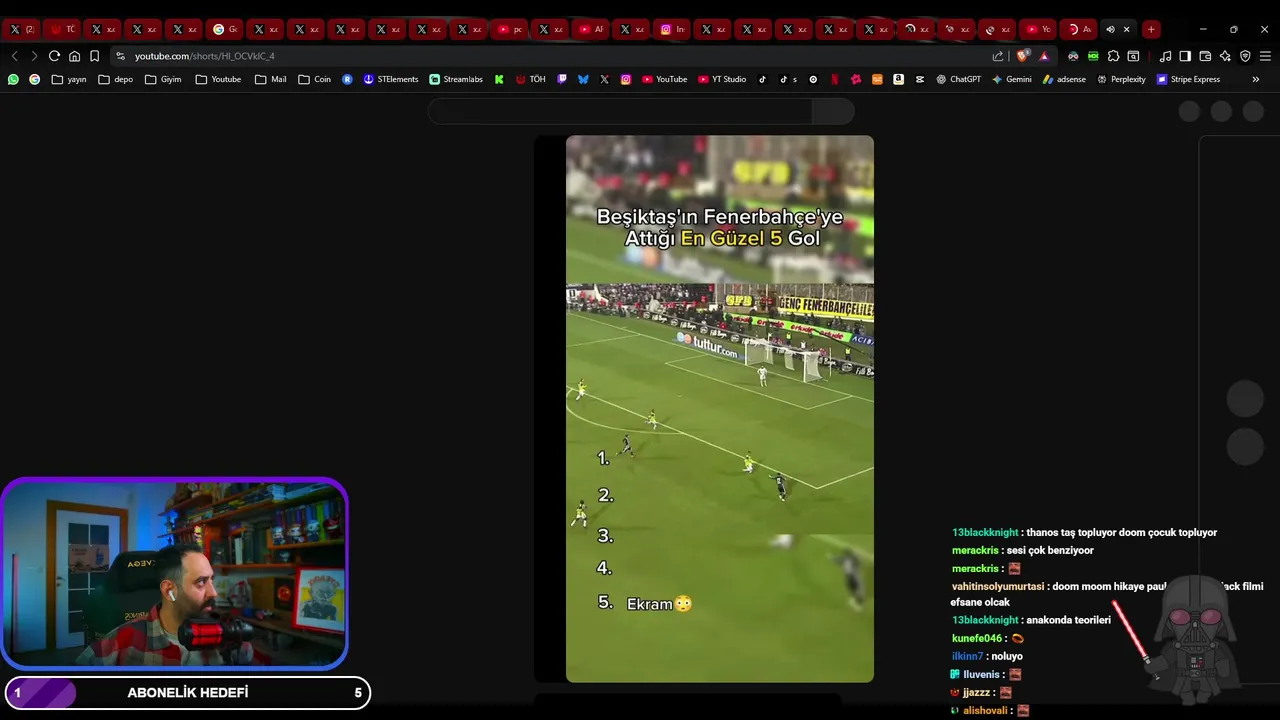Click the YouTube search box

tap(620, 111)
